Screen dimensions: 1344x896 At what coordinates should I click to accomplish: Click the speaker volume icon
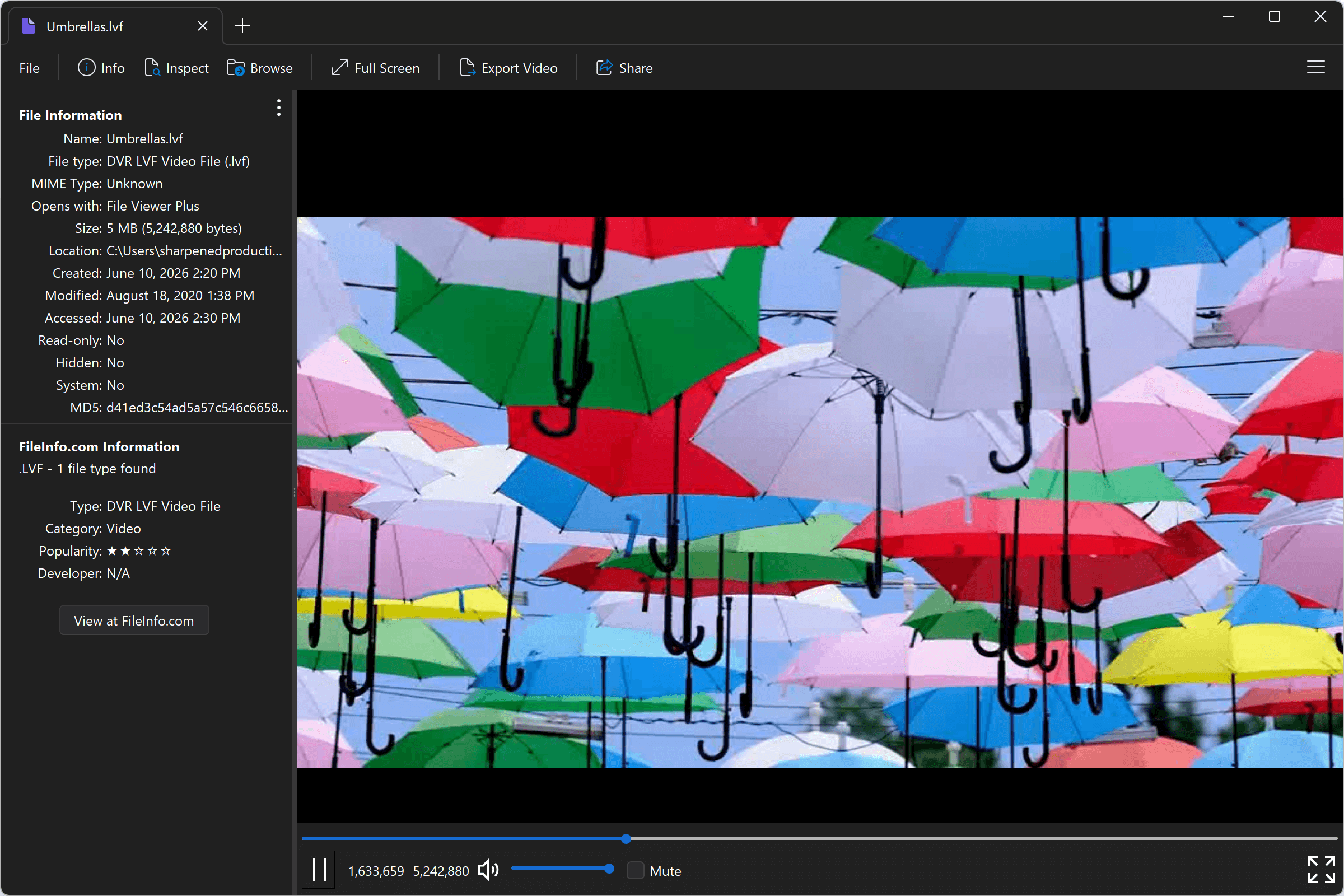(488, 870)
